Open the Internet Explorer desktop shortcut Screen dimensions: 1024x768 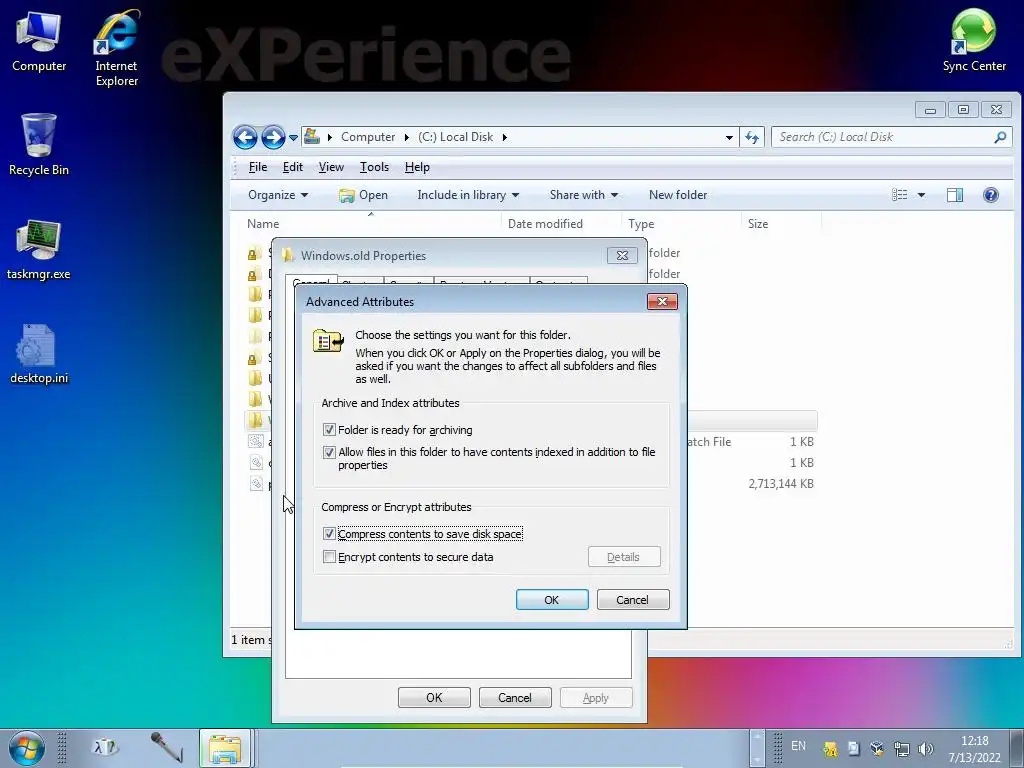pyautogui.click(x=116, y=48)
